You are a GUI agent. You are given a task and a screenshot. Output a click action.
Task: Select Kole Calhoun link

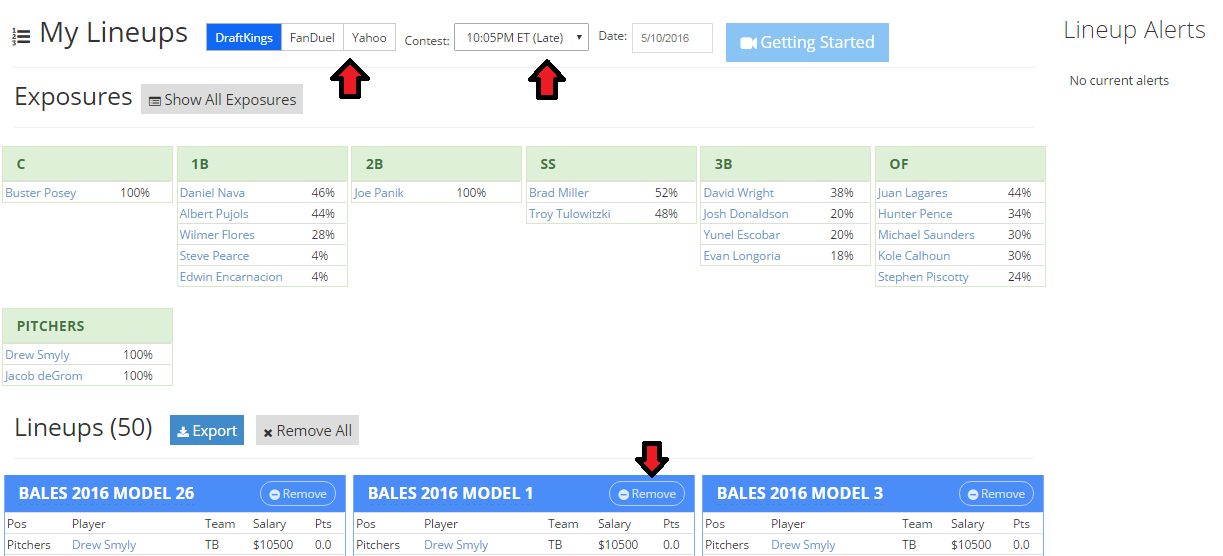pyautogui.click(x=914, y=256)
